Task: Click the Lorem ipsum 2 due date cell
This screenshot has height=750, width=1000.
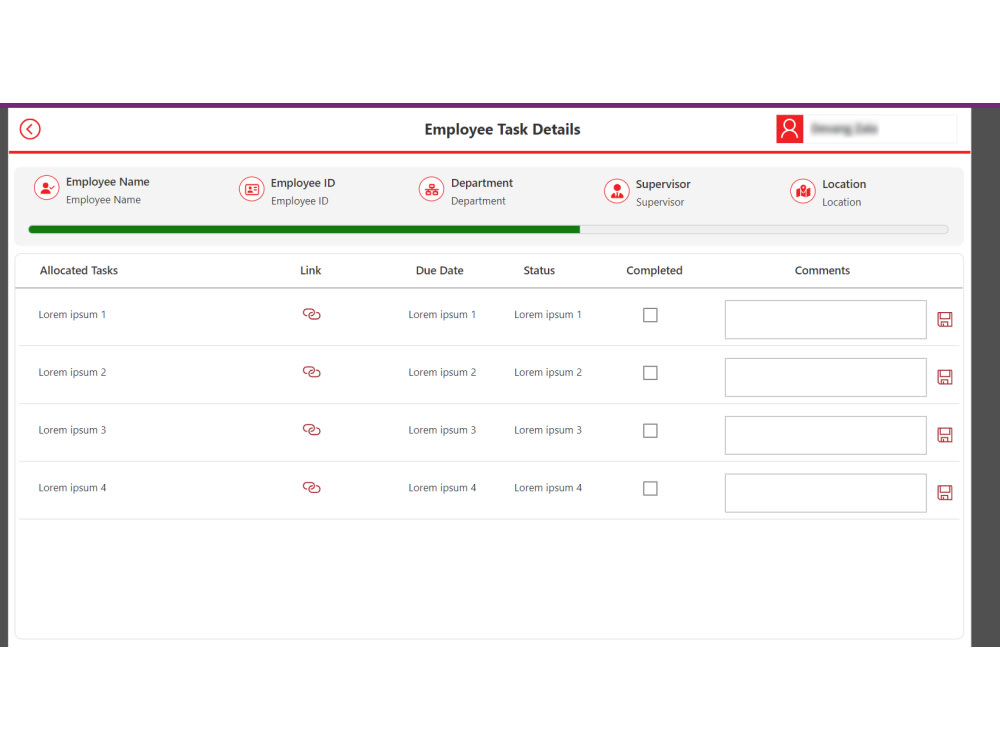Action: click(442, 372)
